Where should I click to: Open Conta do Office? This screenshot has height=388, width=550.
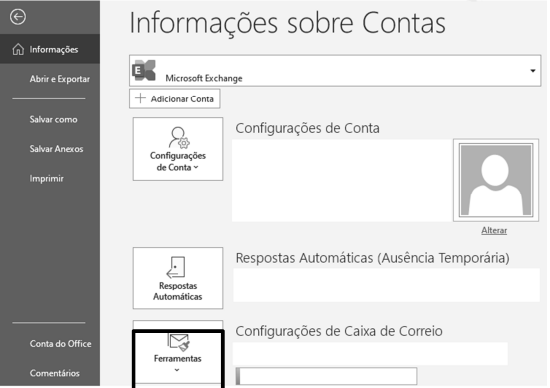(60, 343)
